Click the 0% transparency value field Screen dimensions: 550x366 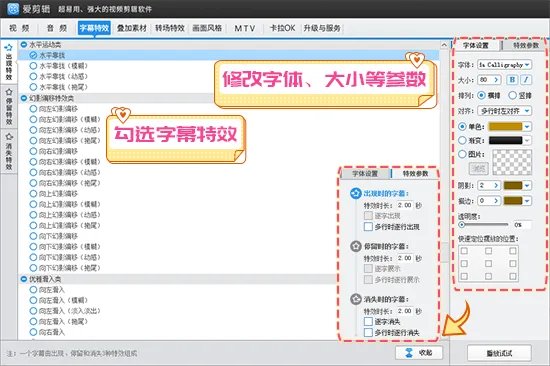tap(522, 225)
